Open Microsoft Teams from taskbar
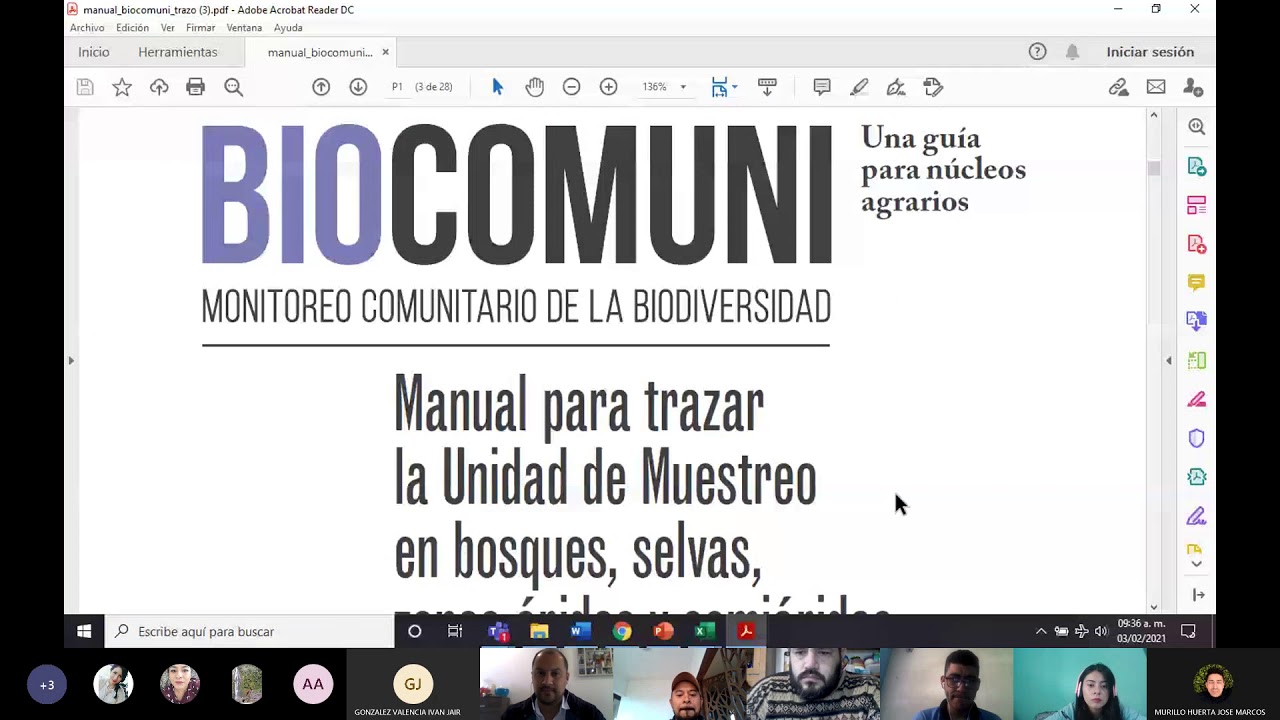 [x=498, y=631]
